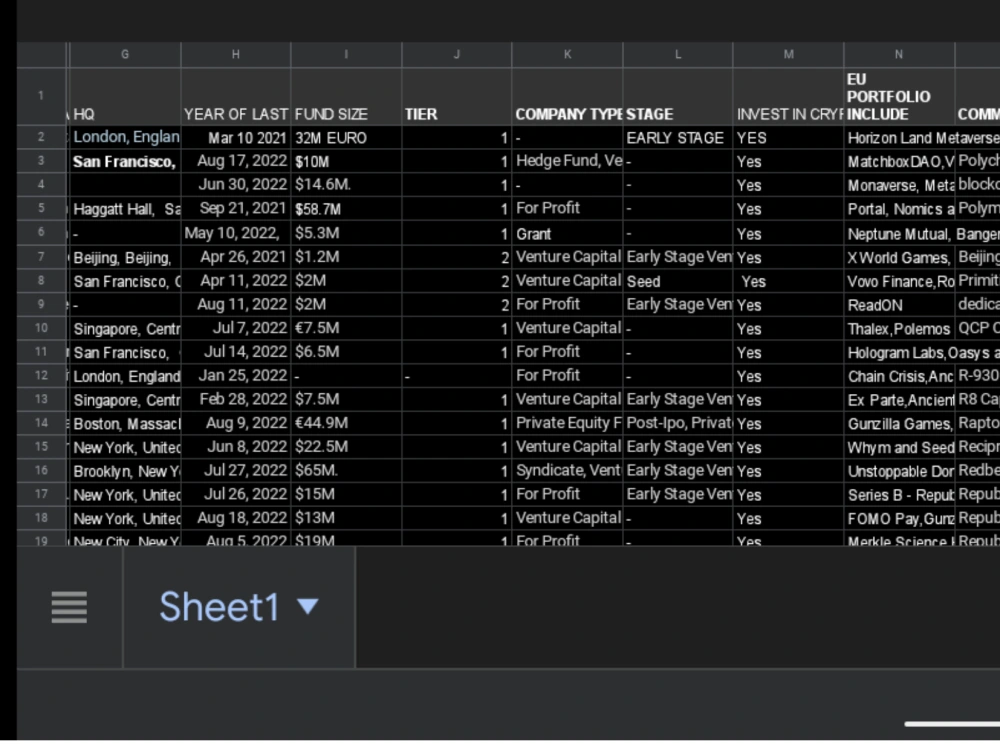Select the Neptune Mutual portfolio cell

899,233
